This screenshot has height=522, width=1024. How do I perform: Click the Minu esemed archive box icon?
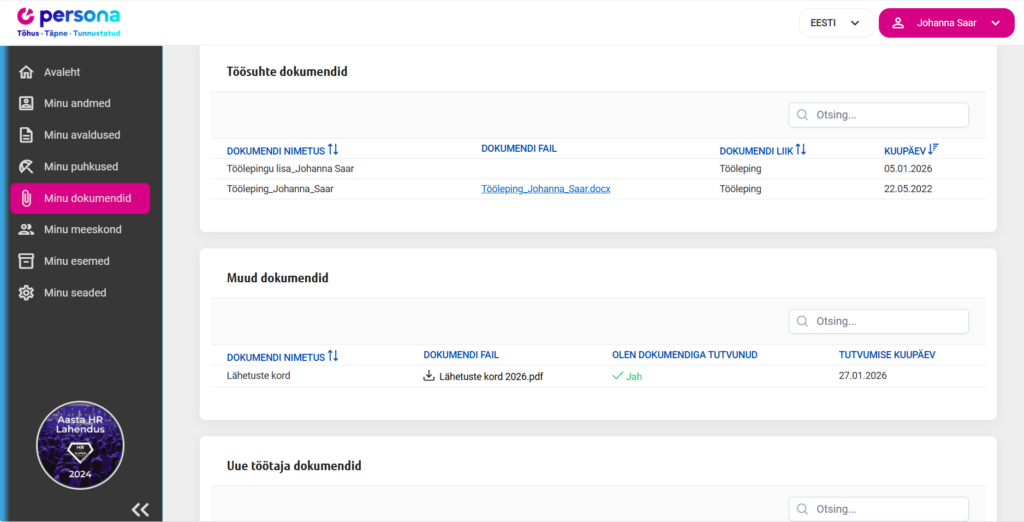27,261
